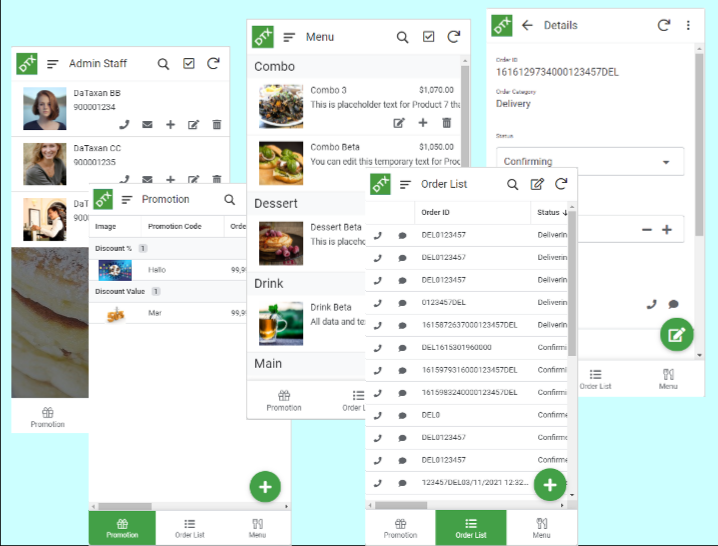
Task: Click green edit floating button in Details
Action: [x=676, y=335]
